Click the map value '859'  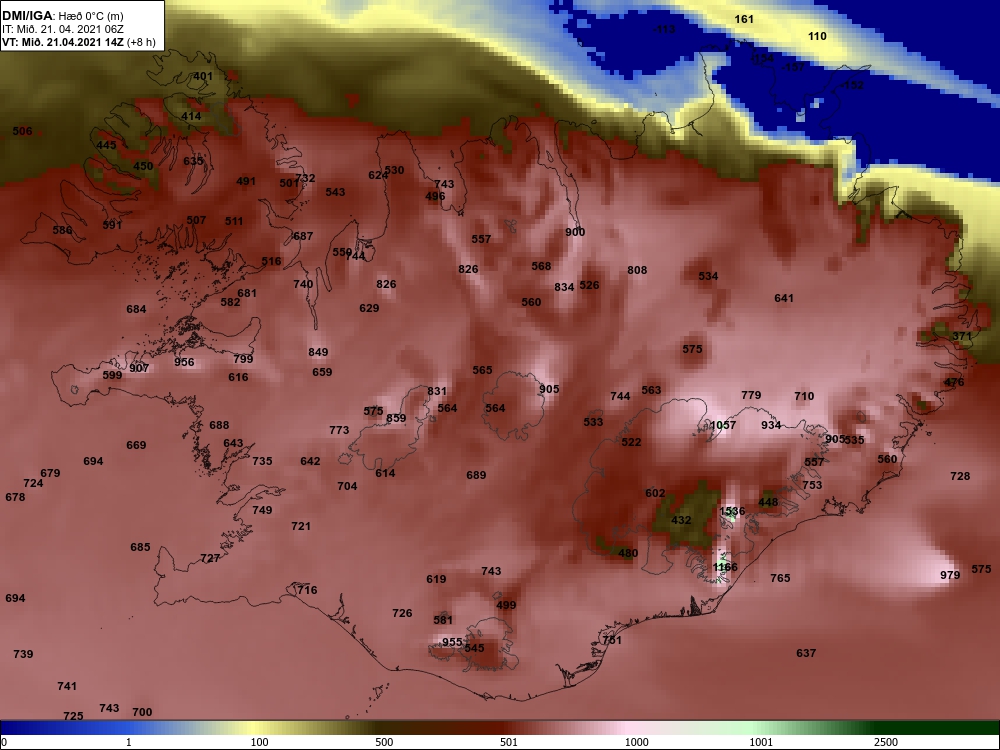[396, 418]
